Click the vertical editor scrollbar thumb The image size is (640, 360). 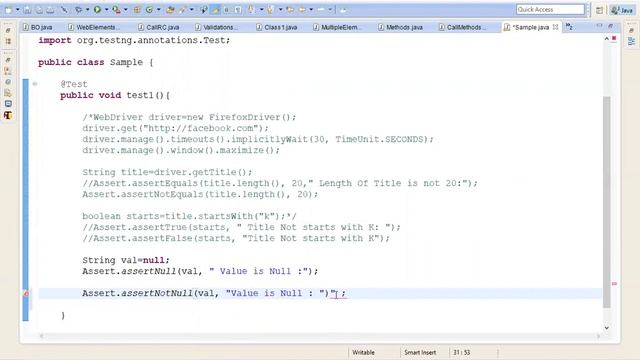607,202
